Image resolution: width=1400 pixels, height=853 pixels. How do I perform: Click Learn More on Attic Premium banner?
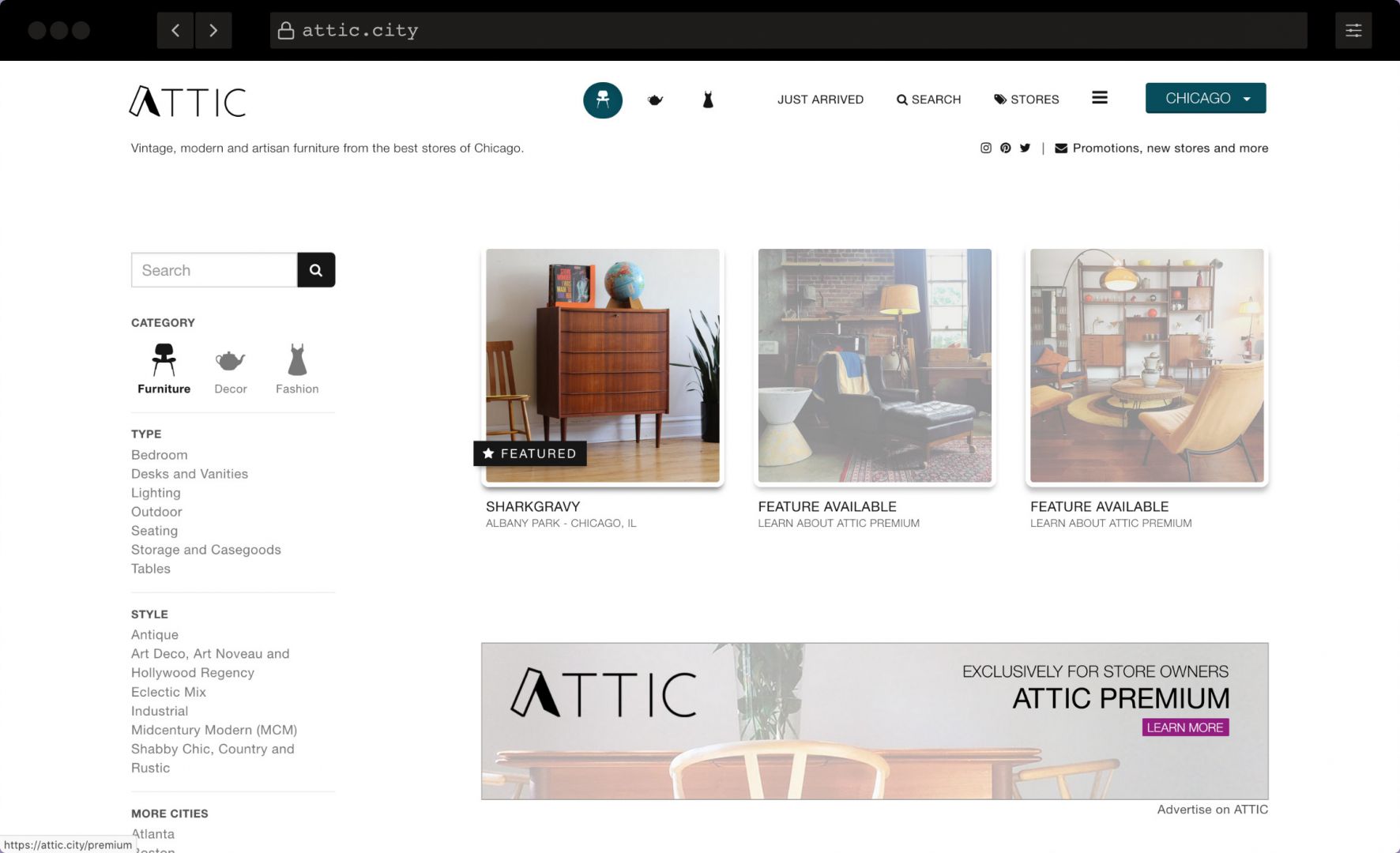coord(1184,727)
